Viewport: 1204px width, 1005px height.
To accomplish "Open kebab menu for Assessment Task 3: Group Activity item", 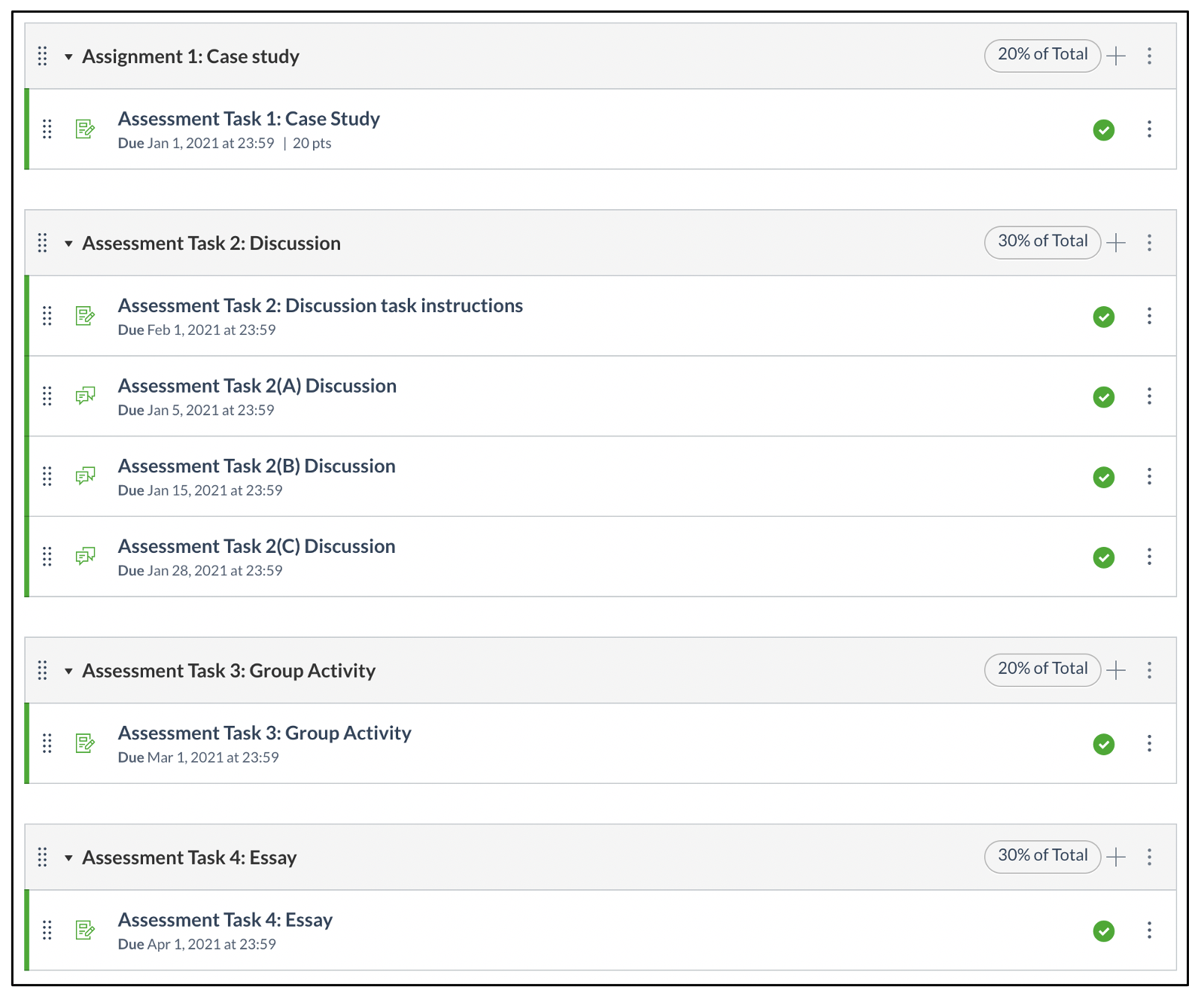I will coord(1149,743).
